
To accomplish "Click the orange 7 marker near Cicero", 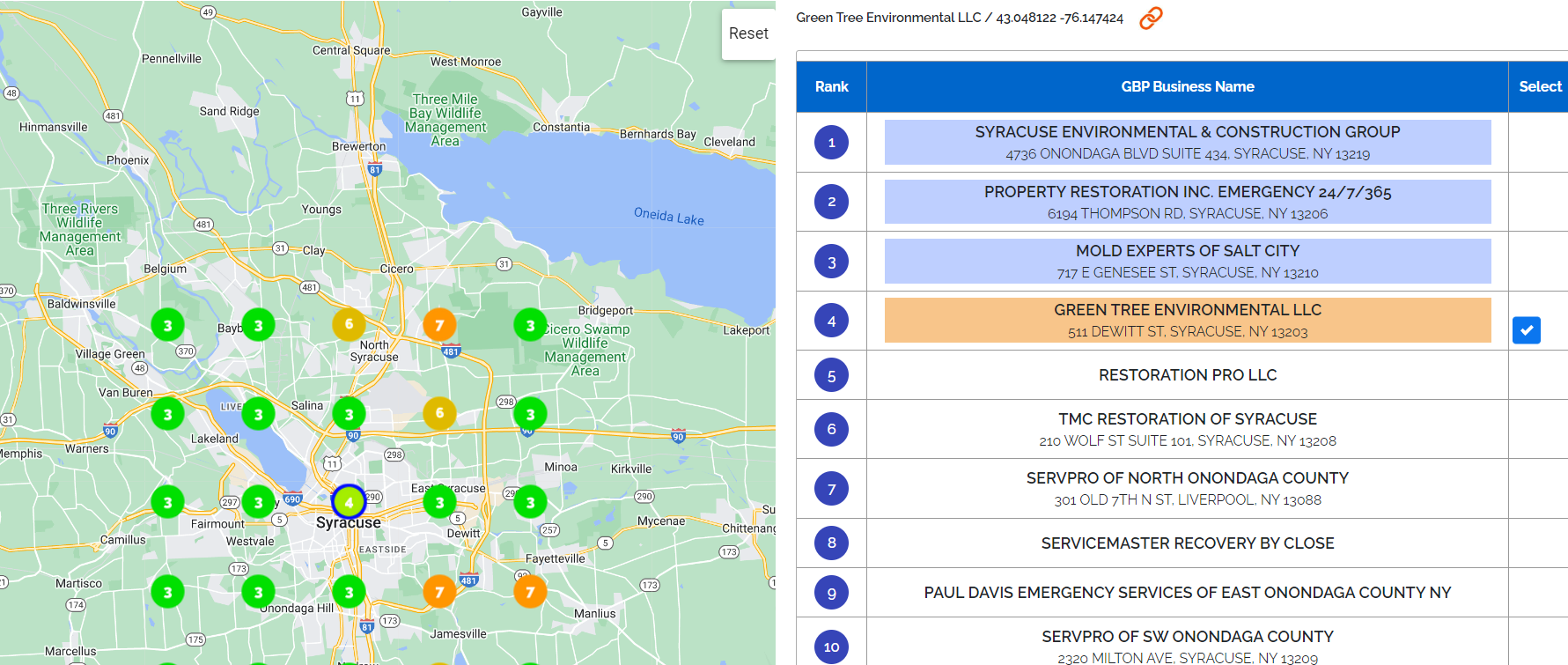I will coord(439,325).
